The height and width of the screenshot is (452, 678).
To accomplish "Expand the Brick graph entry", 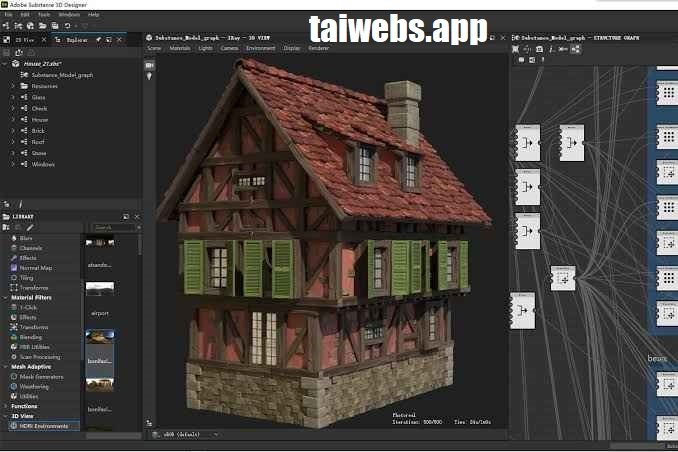I will (x=13, y=131).
